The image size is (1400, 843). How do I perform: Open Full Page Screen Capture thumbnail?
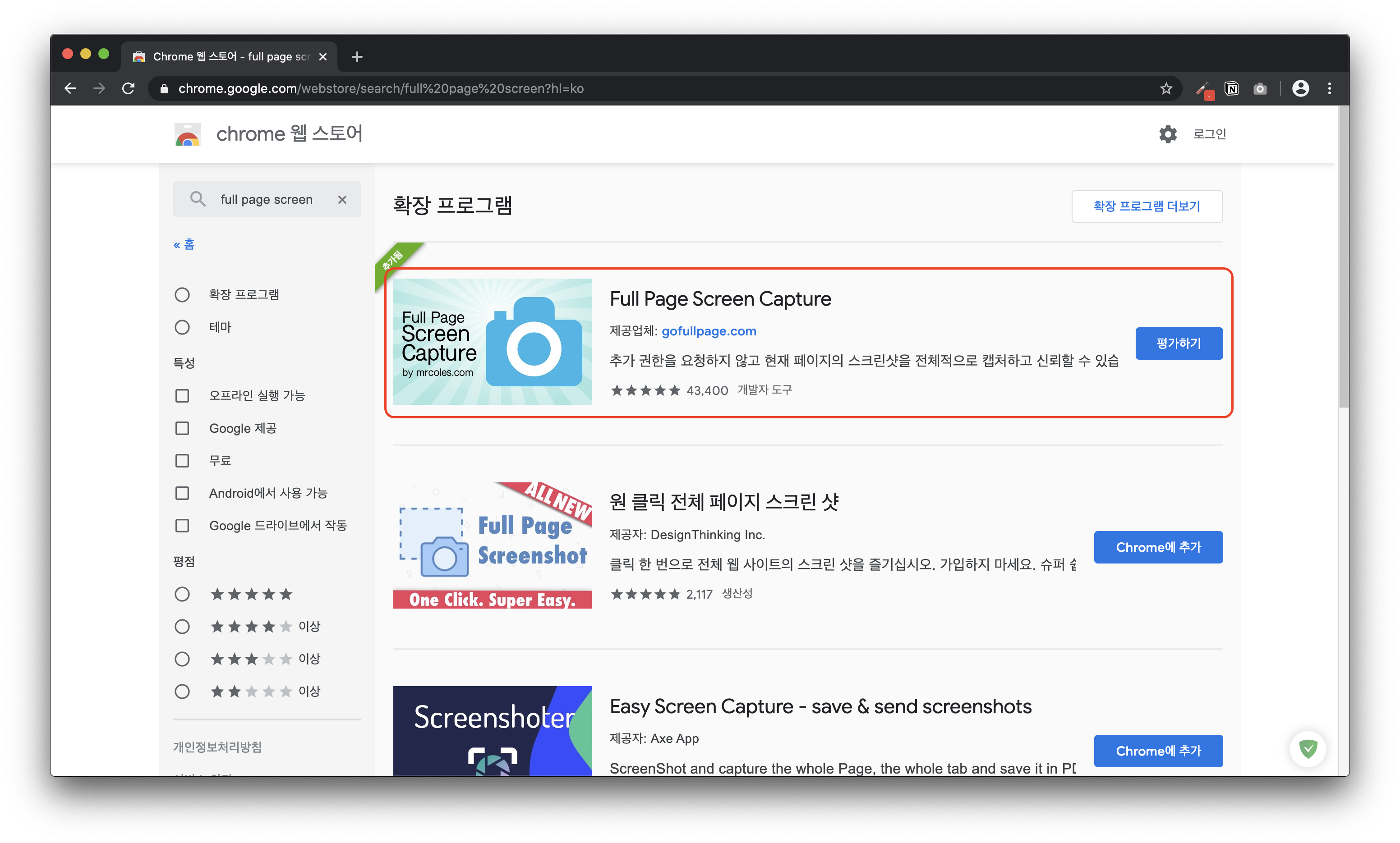492,341
